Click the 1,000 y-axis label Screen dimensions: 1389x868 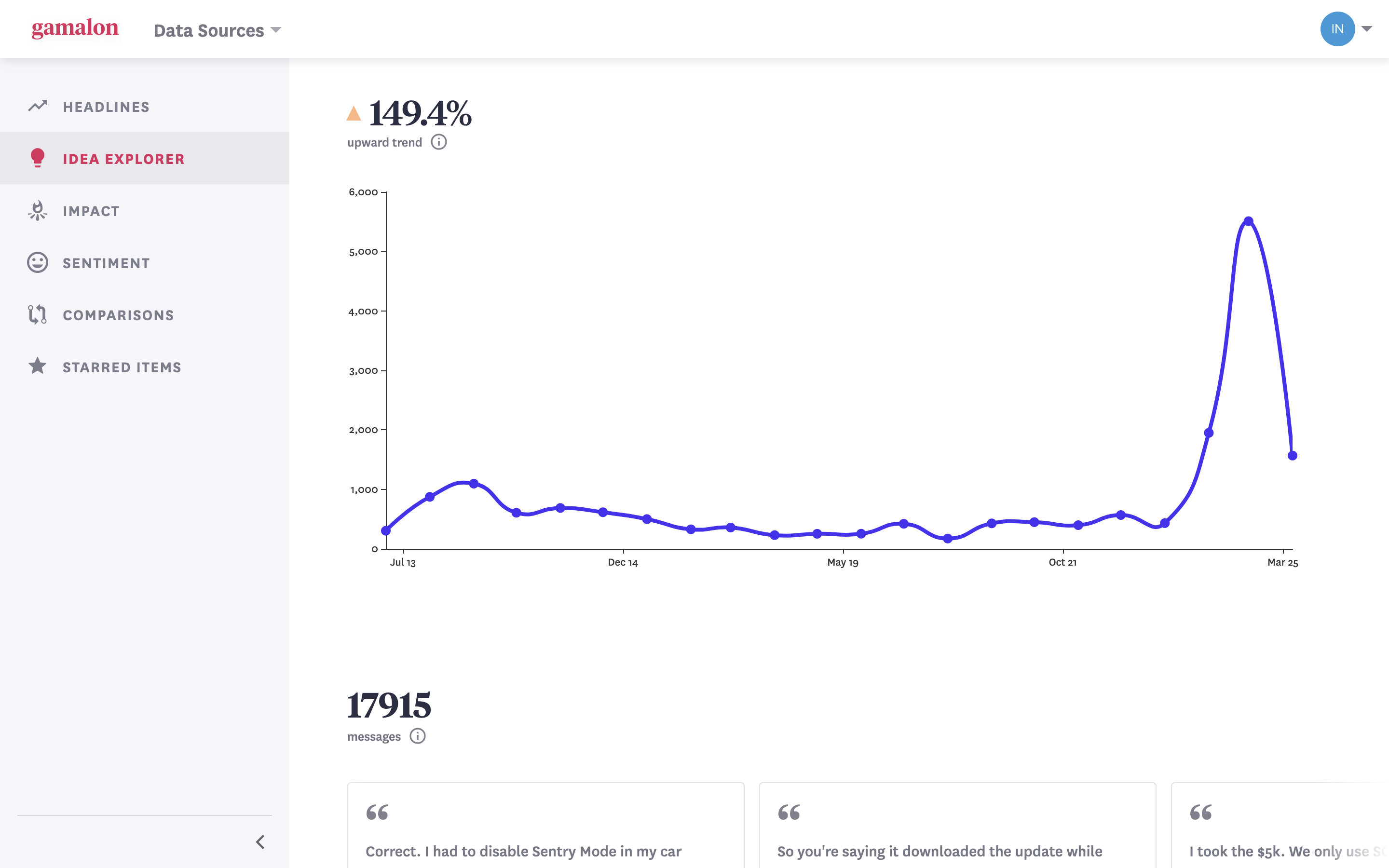[x=364, y=489]
